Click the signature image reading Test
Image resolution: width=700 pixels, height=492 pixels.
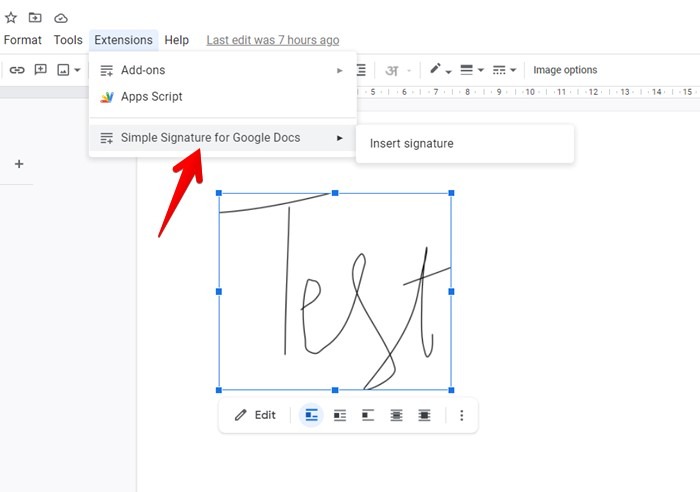[x=335, y=292]
